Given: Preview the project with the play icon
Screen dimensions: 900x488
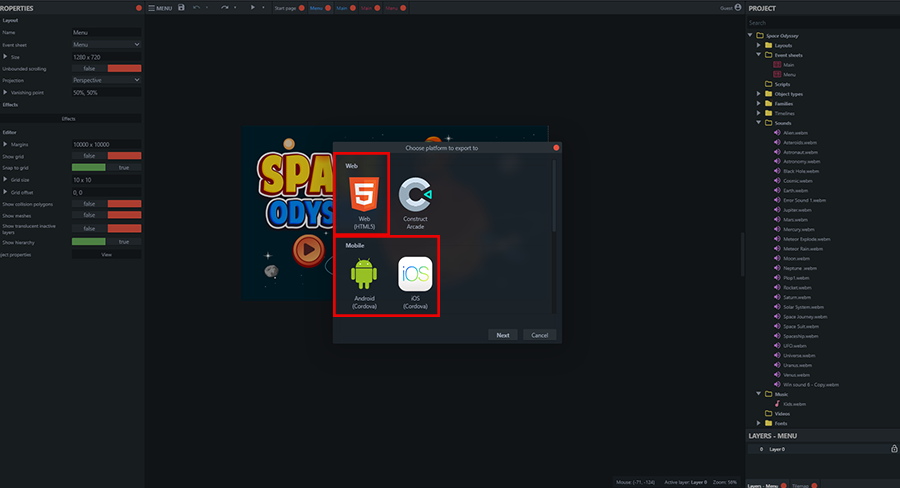Looking at the screenshot, I should pos(253,7).
